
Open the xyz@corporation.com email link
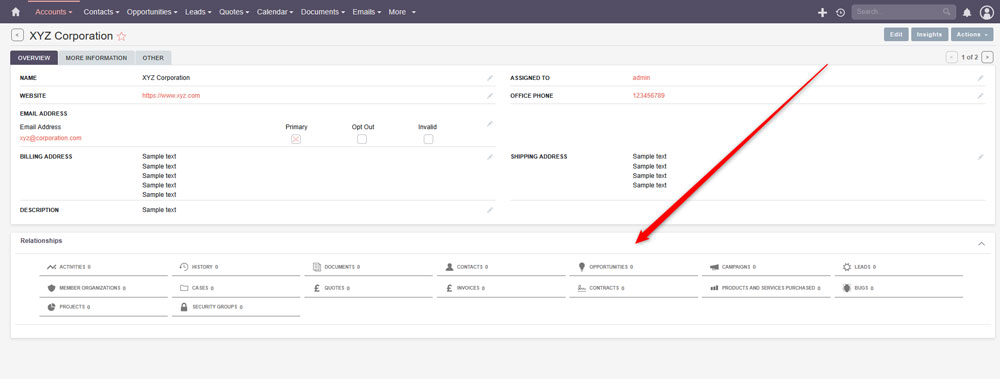click(x=50, y=138)
